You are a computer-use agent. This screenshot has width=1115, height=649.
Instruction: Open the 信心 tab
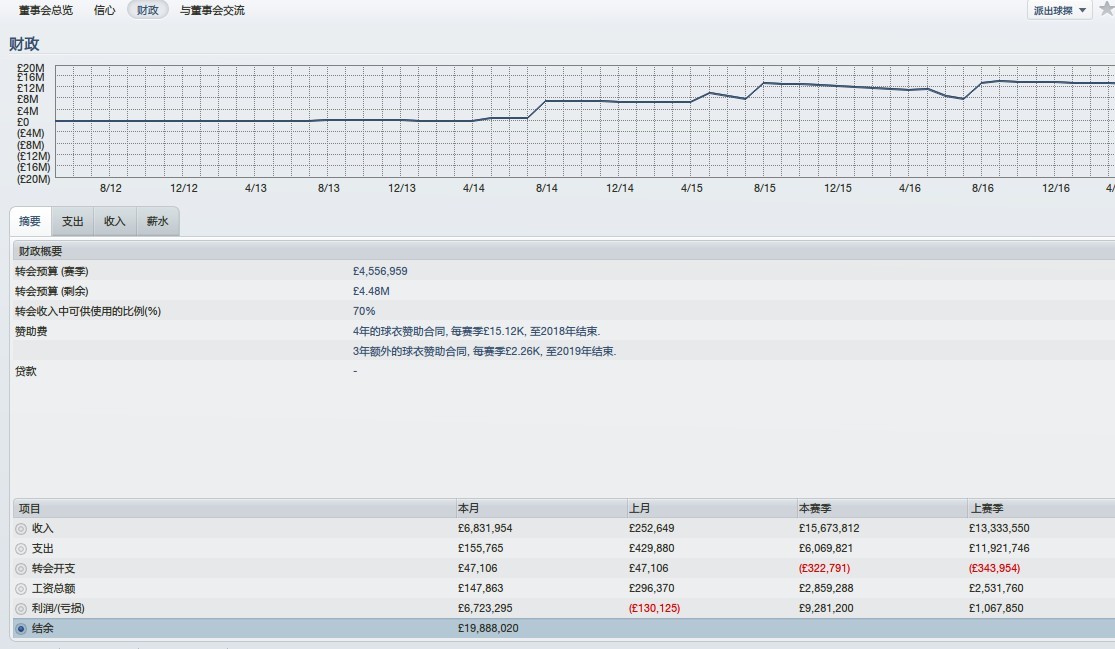104,10
